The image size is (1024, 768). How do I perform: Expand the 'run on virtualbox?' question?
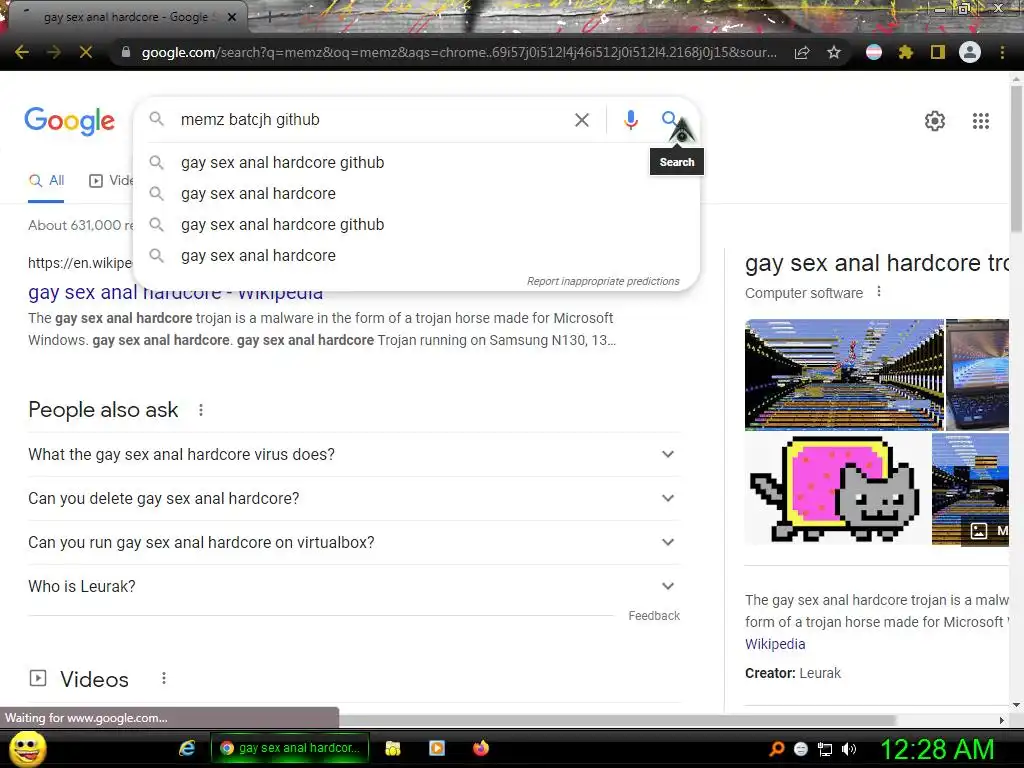[x=354, y=542]
